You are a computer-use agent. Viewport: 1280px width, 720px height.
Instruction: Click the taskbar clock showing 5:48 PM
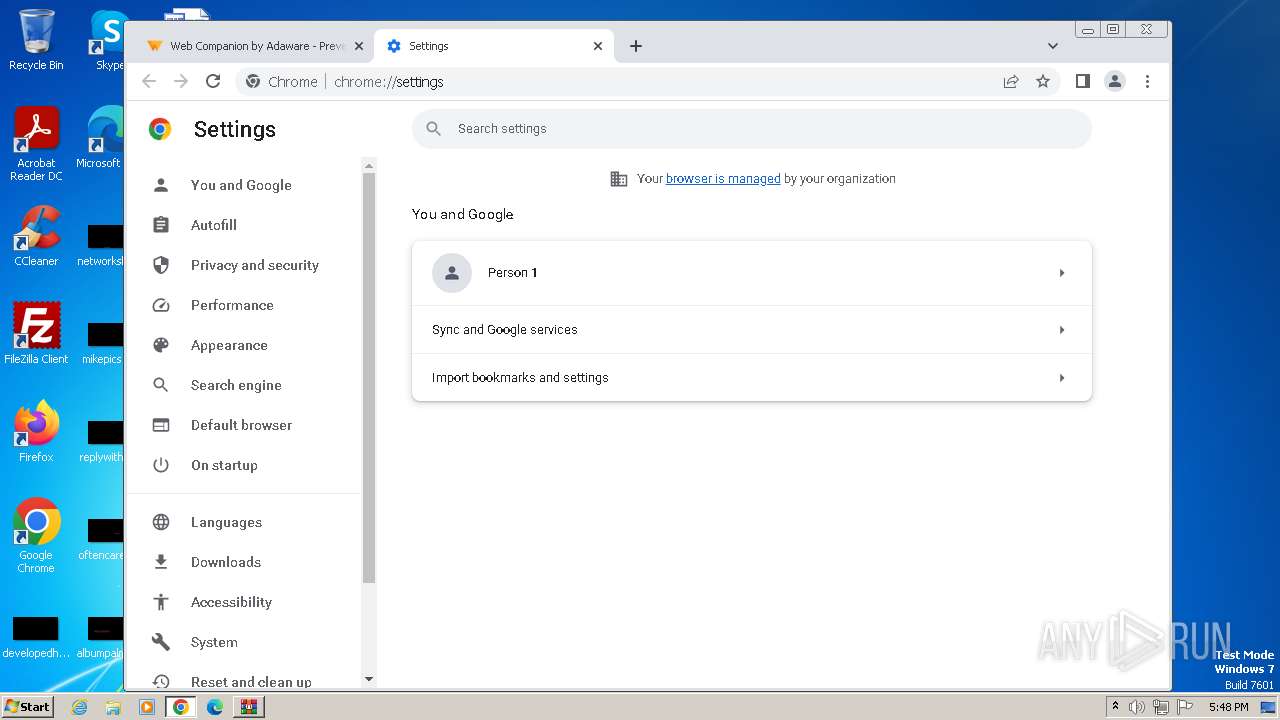click(x=1228, y=707)
